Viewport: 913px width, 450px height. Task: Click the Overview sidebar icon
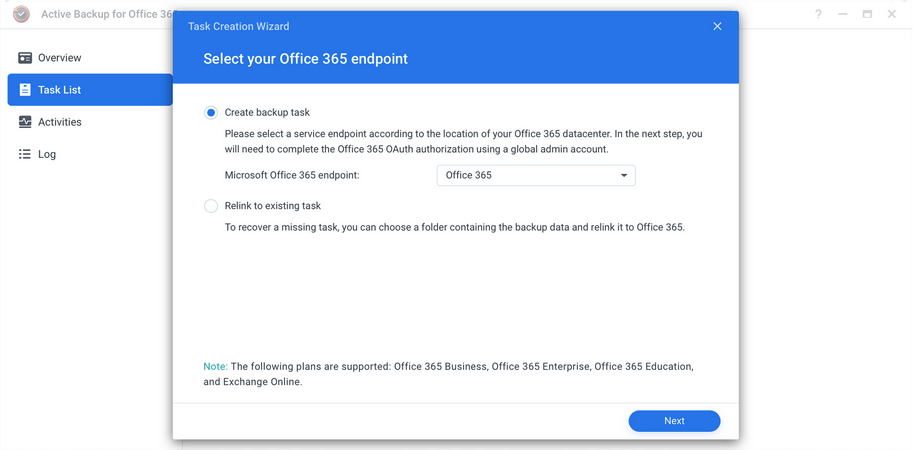click(x=25, y=58)
